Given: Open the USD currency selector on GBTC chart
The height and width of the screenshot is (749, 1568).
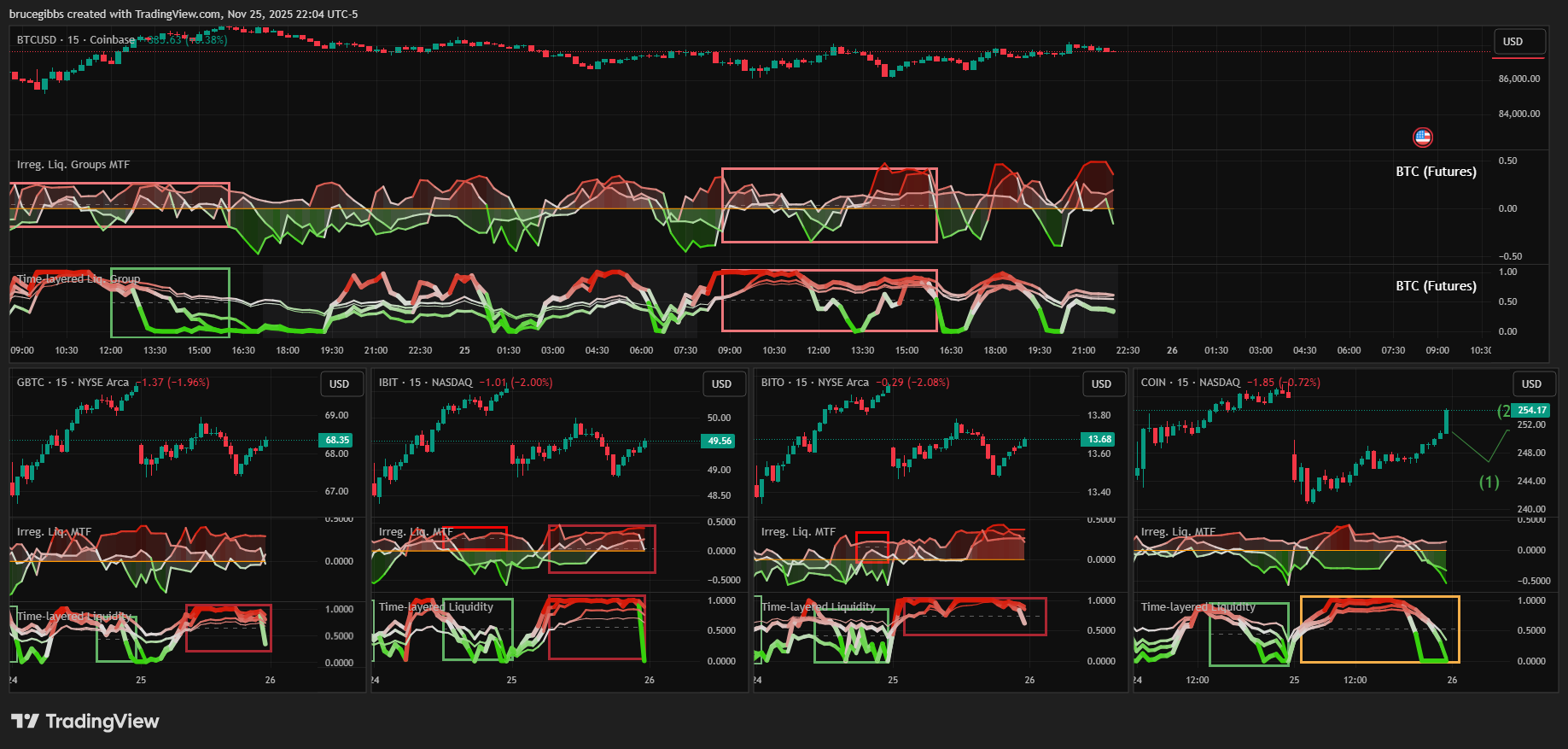Looking at the screenshot, I should pyautogui.click(x=340, y=384).
